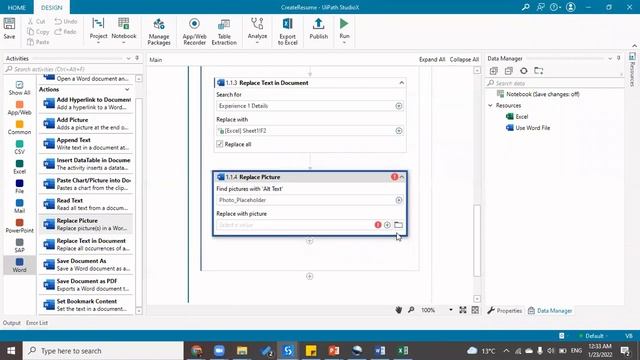Click Collapse All in designer

[464, 60]
